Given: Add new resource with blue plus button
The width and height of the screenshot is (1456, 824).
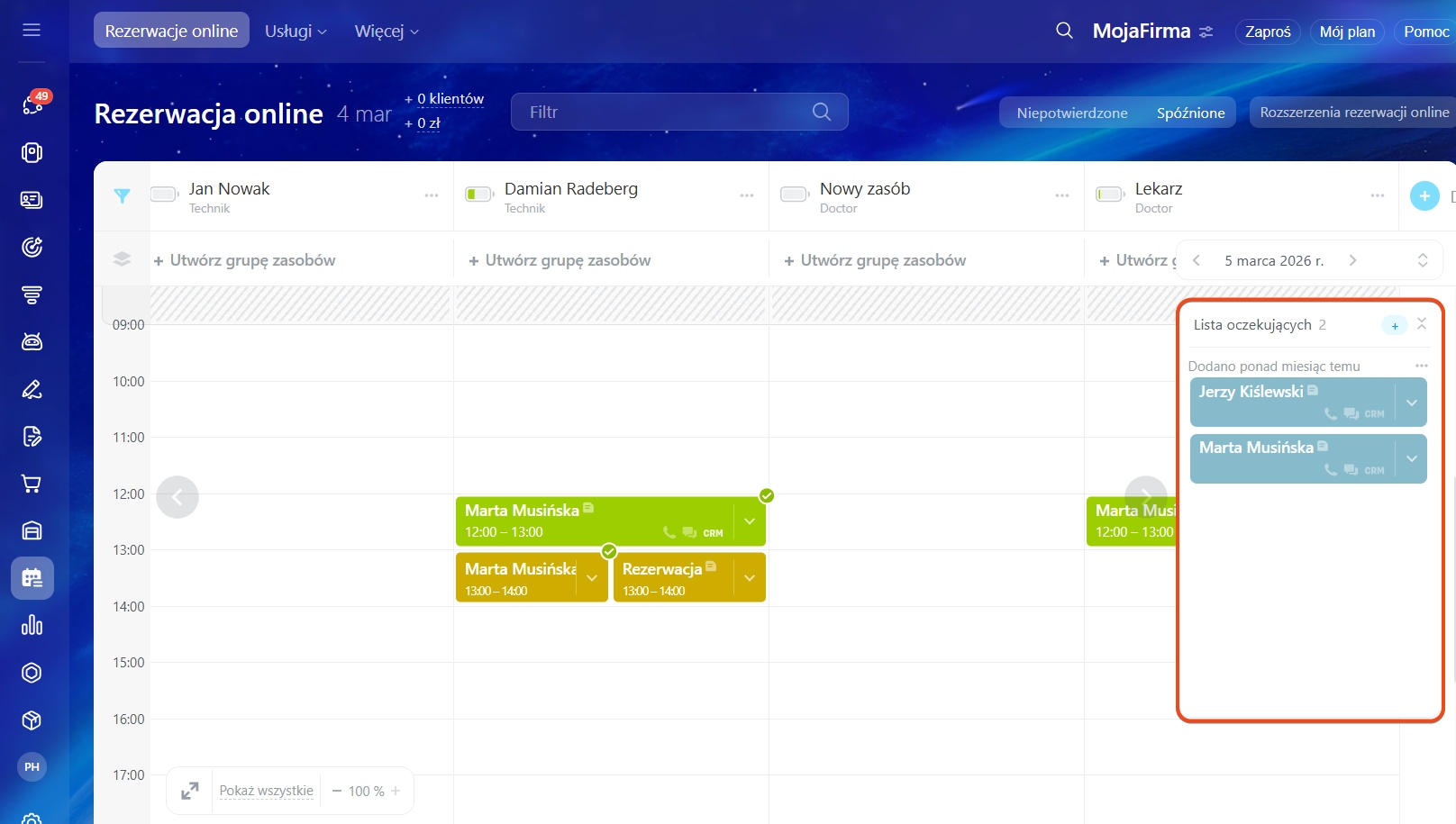Looking at the screenshot, I should coord(1424,195).
